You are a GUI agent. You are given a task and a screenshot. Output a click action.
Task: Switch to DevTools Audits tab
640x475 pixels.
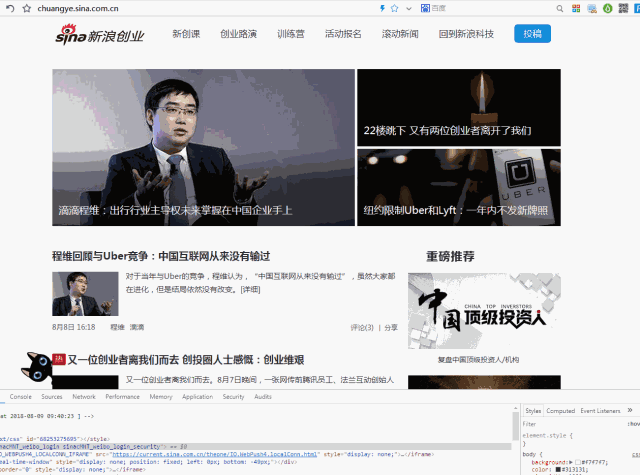tap(263, 397)
